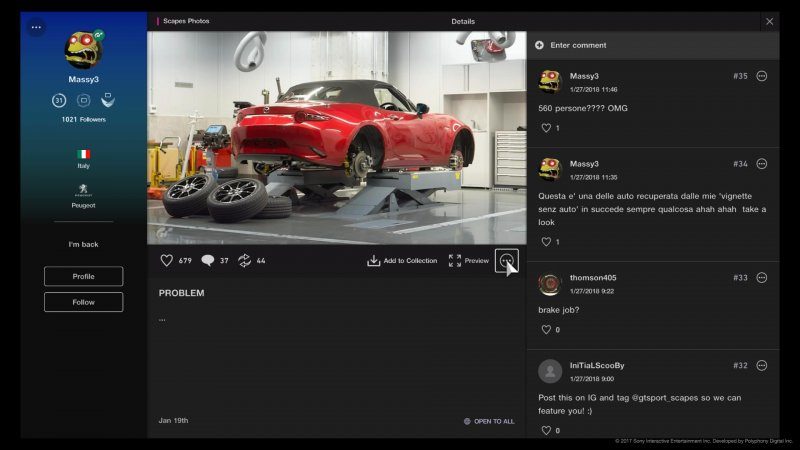Click the Peugeot manufacturer logo
Viewport: 800px width, 450px height.
tap(83, 188)
